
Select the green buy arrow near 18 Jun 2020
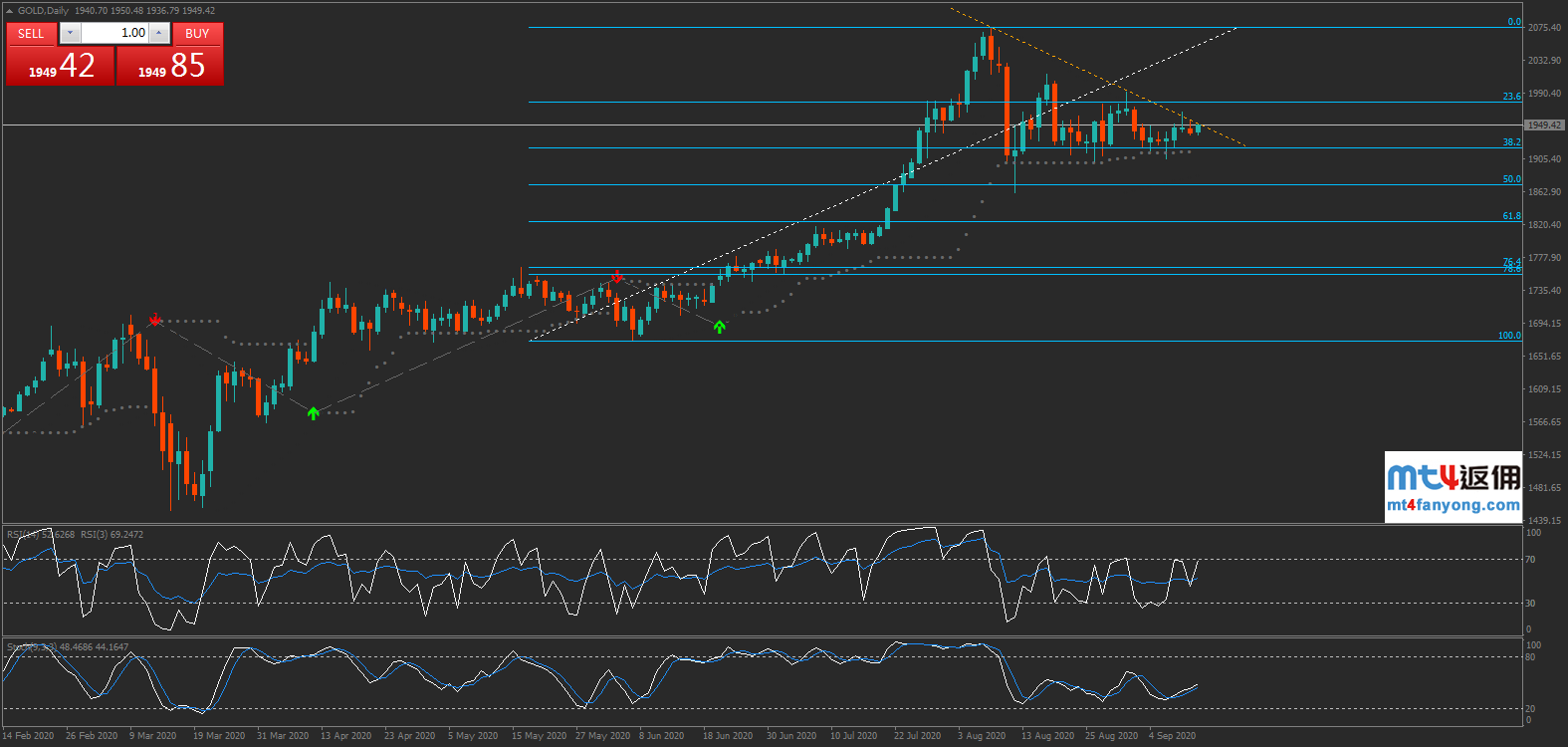tap(719, 327)
